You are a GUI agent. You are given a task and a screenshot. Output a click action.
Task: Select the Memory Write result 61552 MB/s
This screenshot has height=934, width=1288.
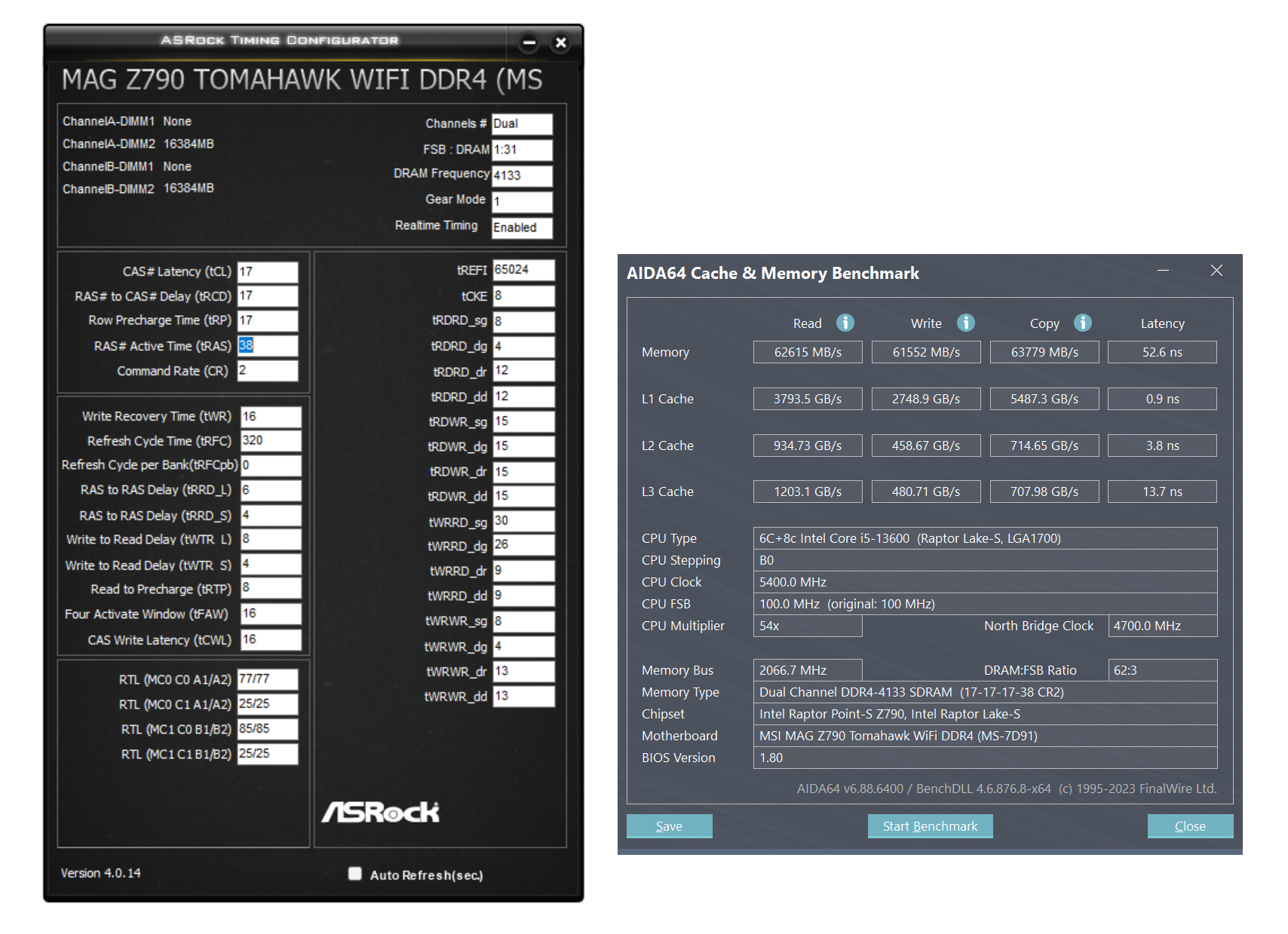coord(926,352)
